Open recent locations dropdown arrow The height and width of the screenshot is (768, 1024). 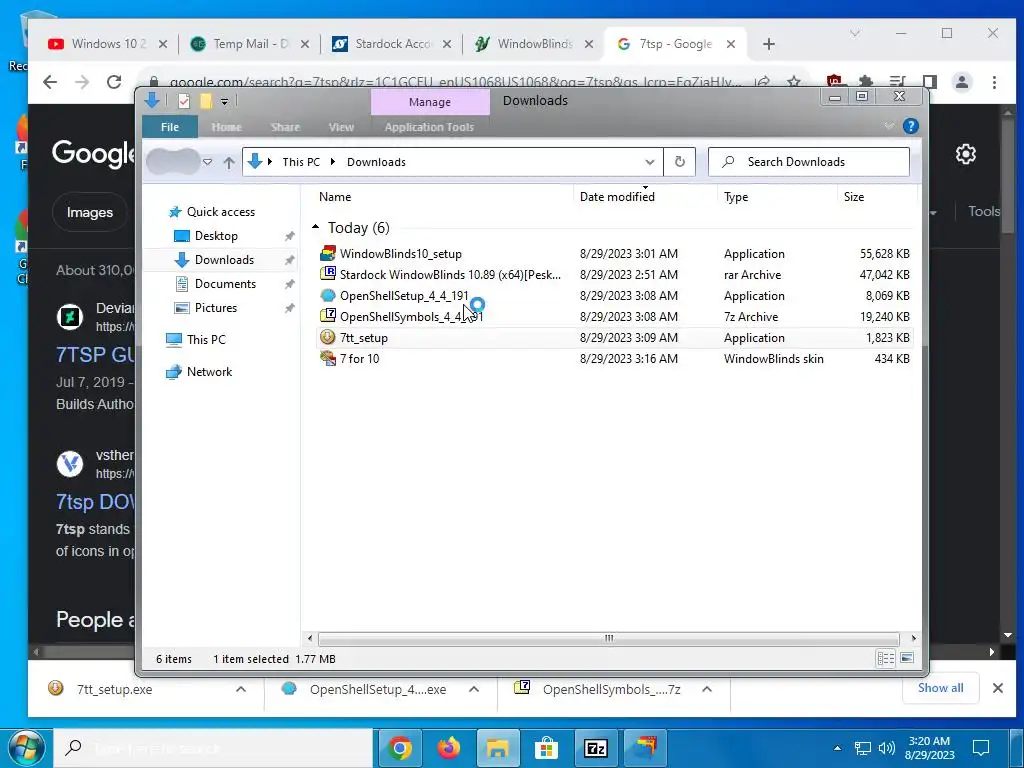coord(208,162)
